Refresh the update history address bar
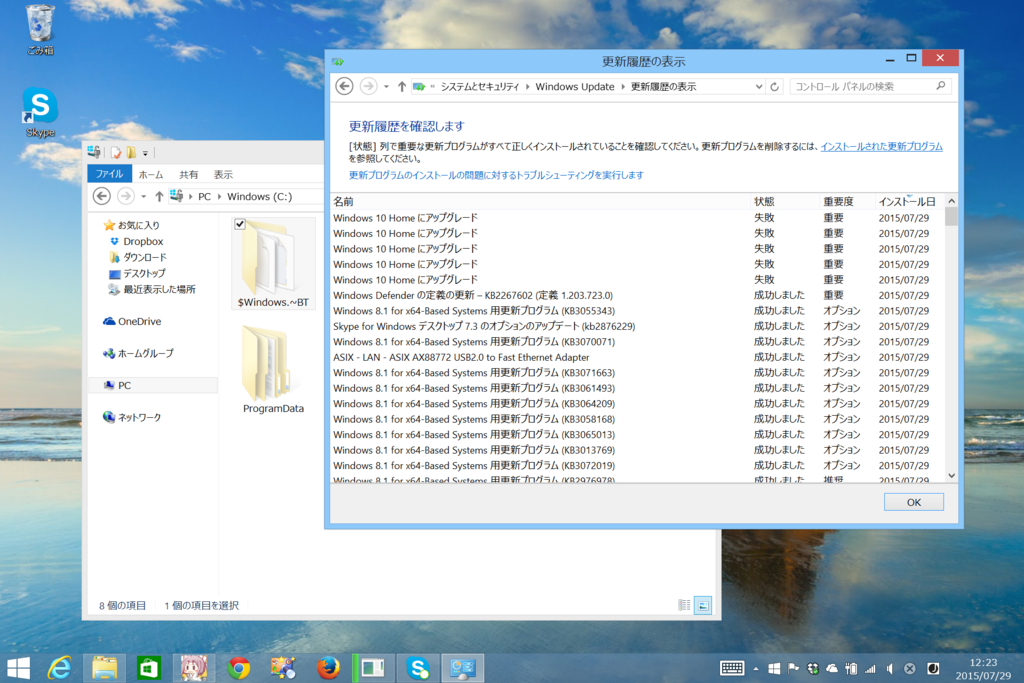1024x683 pixels. (775, 86)
